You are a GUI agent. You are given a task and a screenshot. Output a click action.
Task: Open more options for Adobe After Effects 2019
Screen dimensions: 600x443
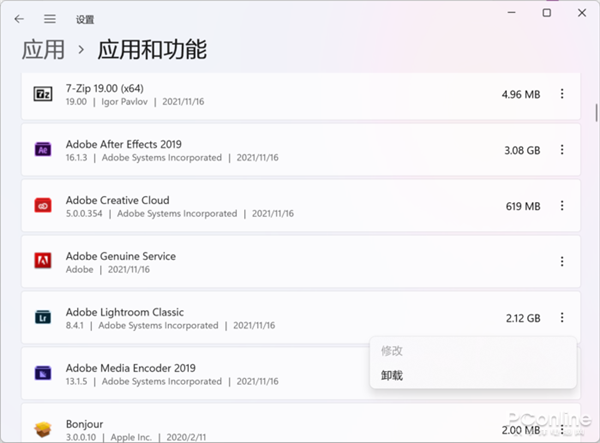562,150
